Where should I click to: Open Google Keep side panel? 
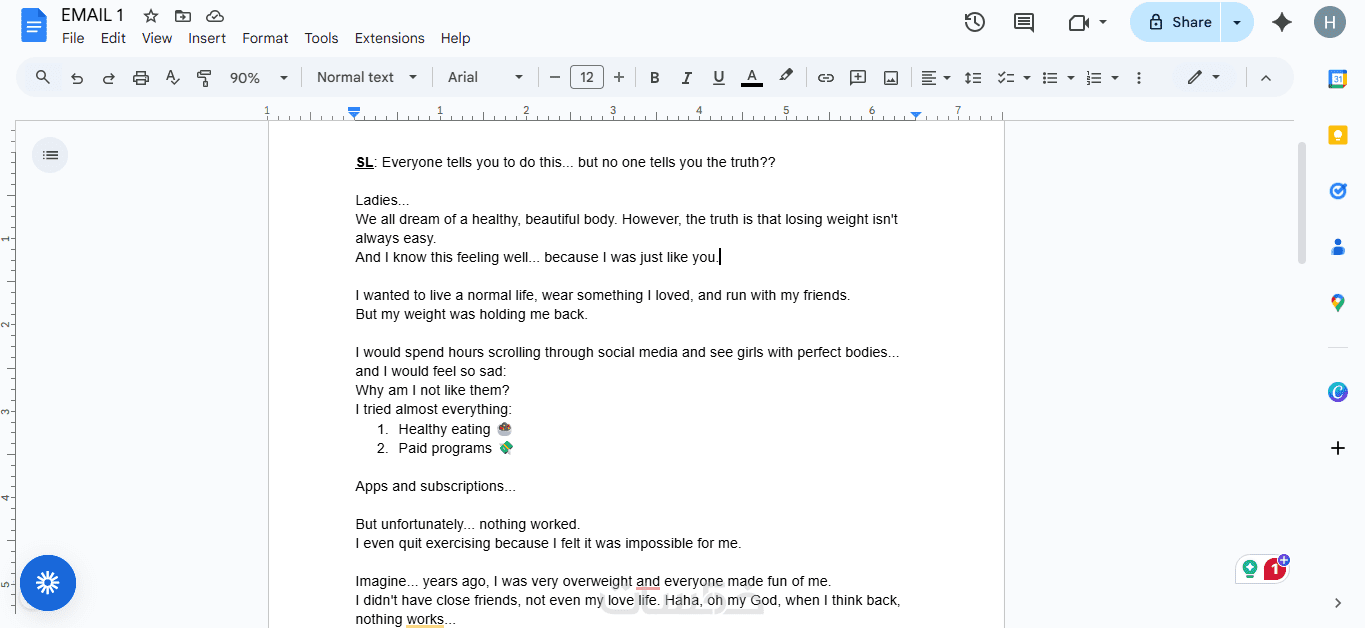pyautogui.click(x=1338, y=135)
